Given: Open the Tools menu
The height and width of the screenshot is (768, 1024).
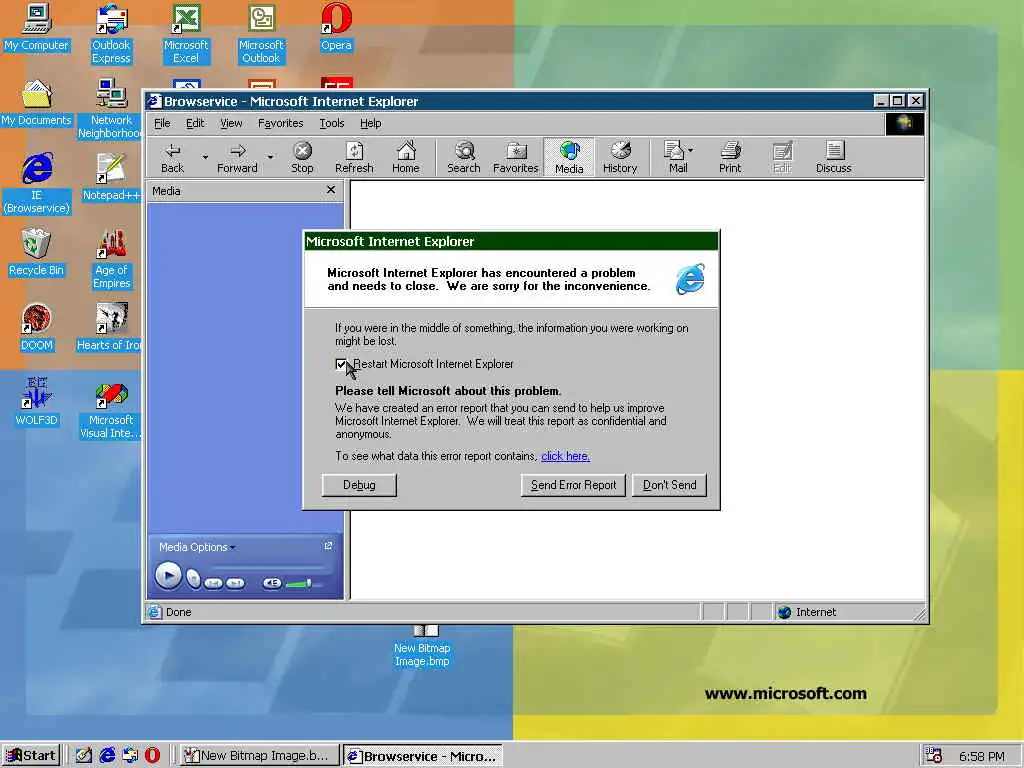Looking at the screenshot, I should (332, 123).
